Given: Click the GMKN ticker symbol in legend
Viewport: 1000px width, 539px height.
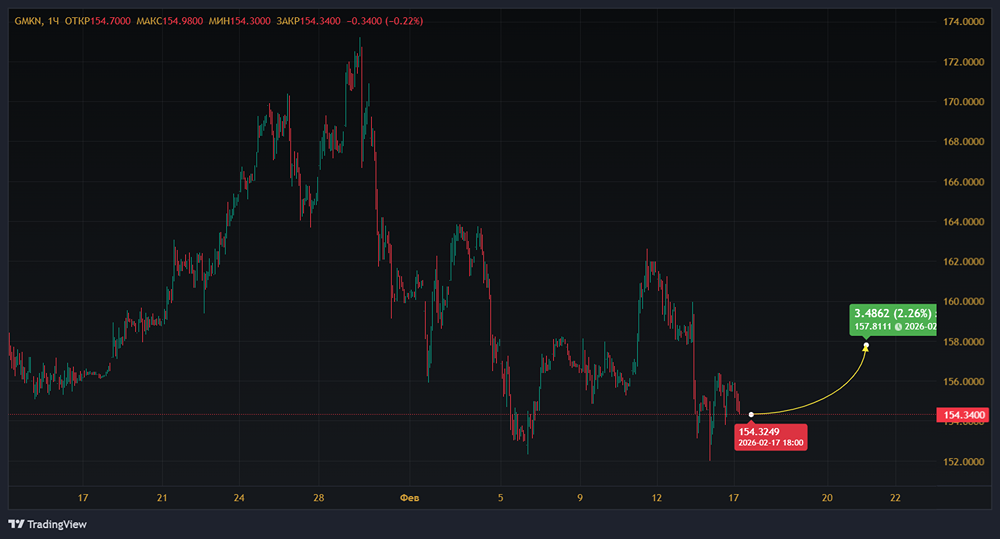Looking at the screenshot, I should (27, 20).
